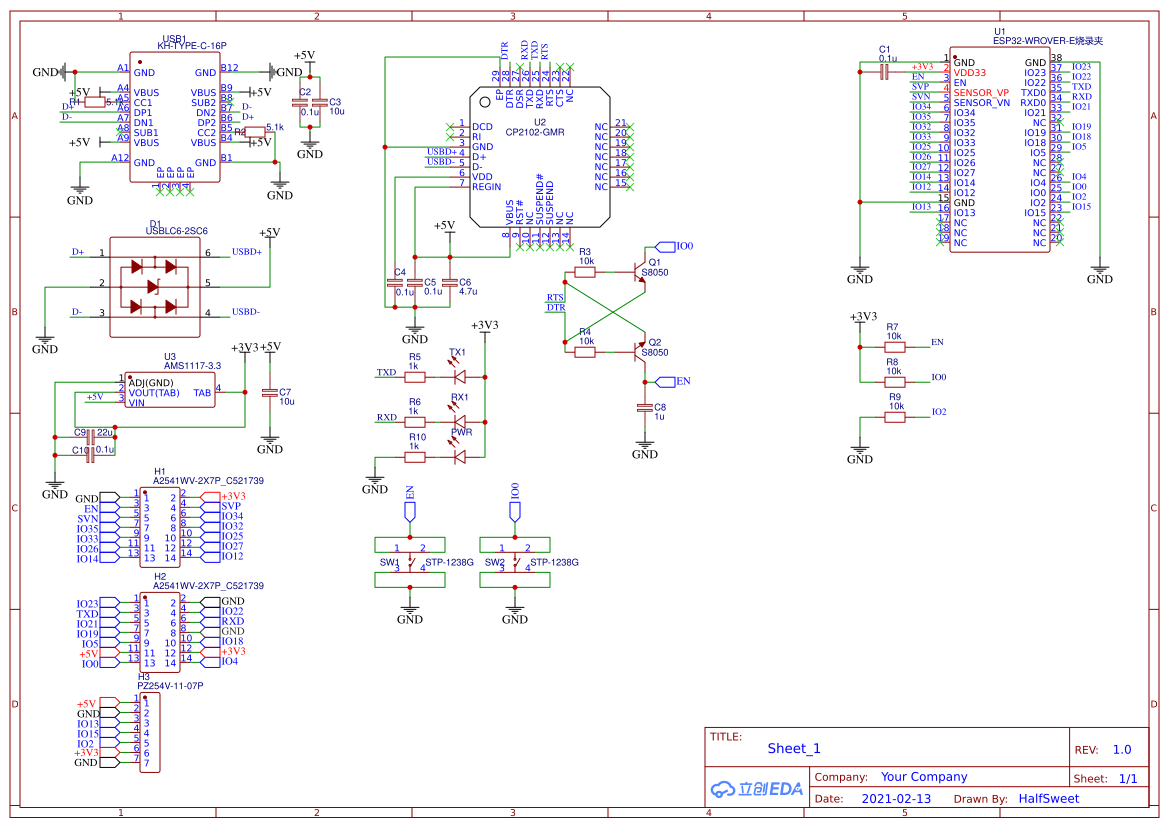Select the R4 10k resistor symbol
Viewport: 1169px width, 828px height.
tap(585, 352)
